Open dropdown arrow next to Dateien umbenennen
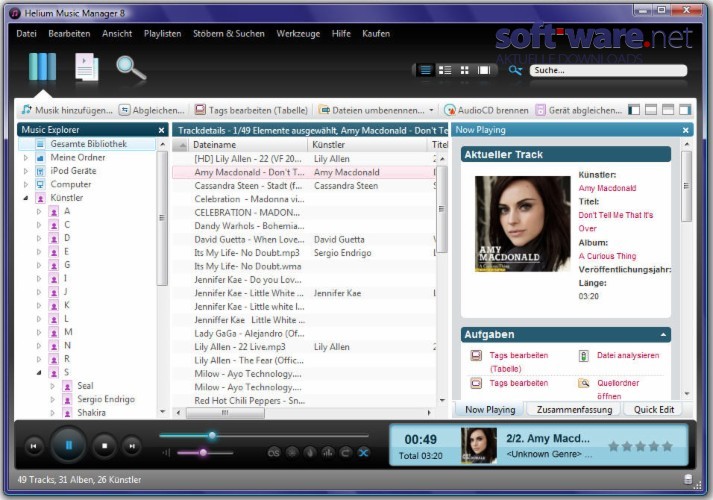Screen dimensions: 713x500 [x=431, y=110]
